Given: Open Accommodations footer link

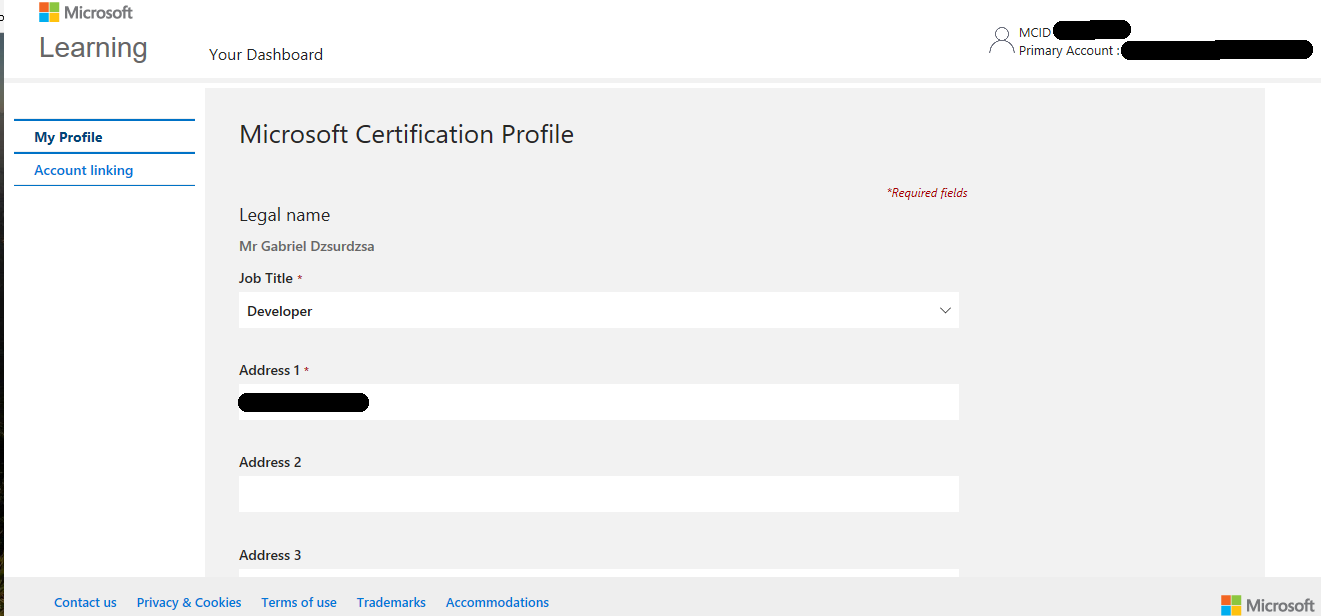Looking at the screenshot, I should [497, 602].
